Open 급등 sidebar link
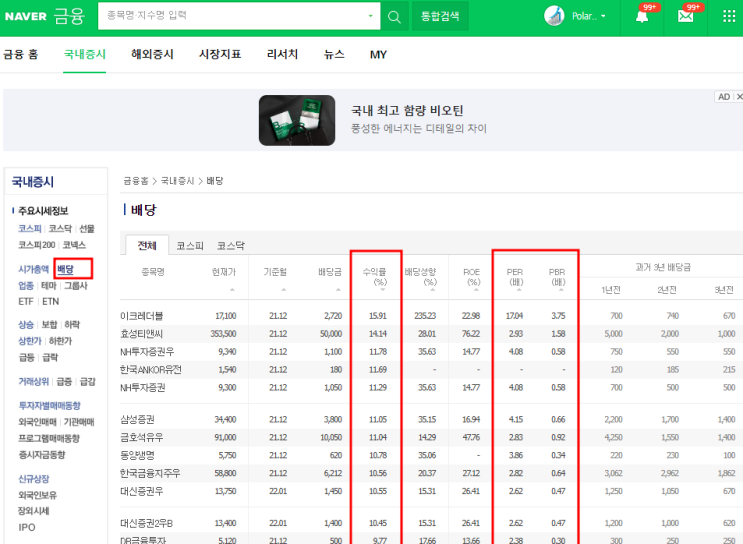The height and width of the screenshot is (544, 743). tap(26, 357)
